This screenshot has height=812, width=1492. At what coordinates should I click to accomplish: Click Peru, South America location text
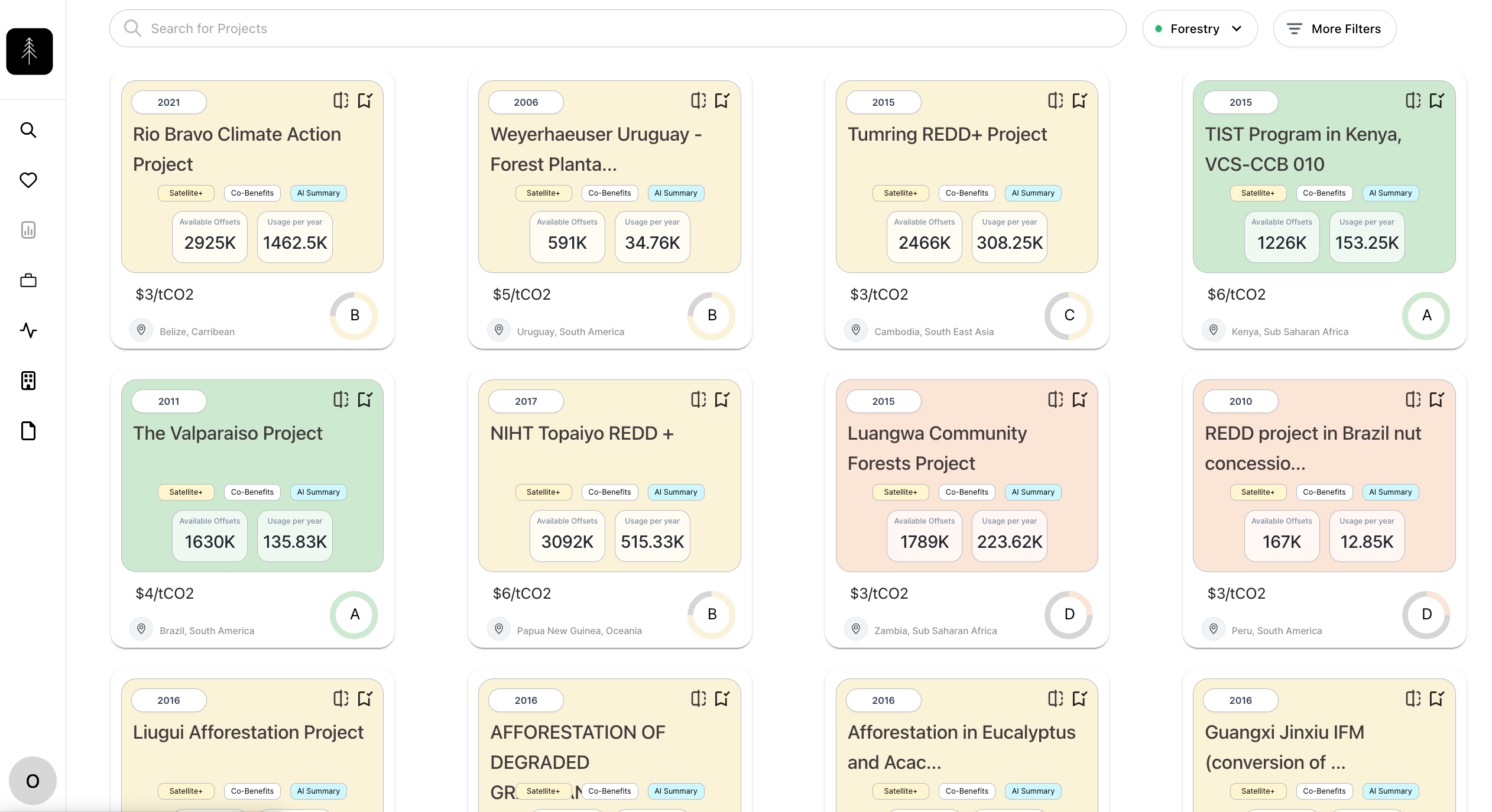pyautogui.click(x=1276, y=631)
